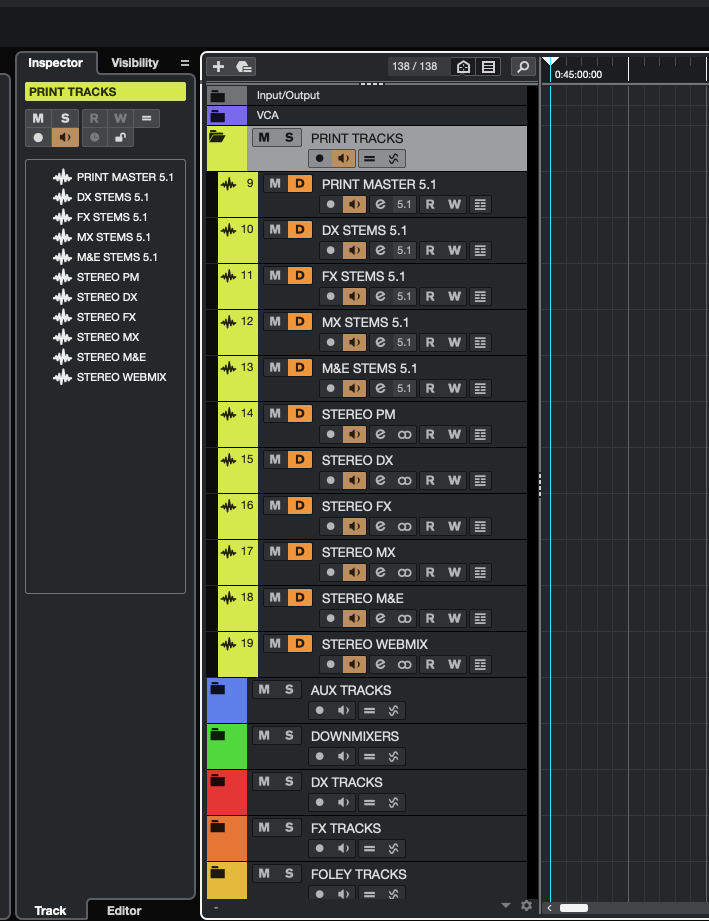Click lanes icon on PRINT MASTER 5.1 track

480,204
